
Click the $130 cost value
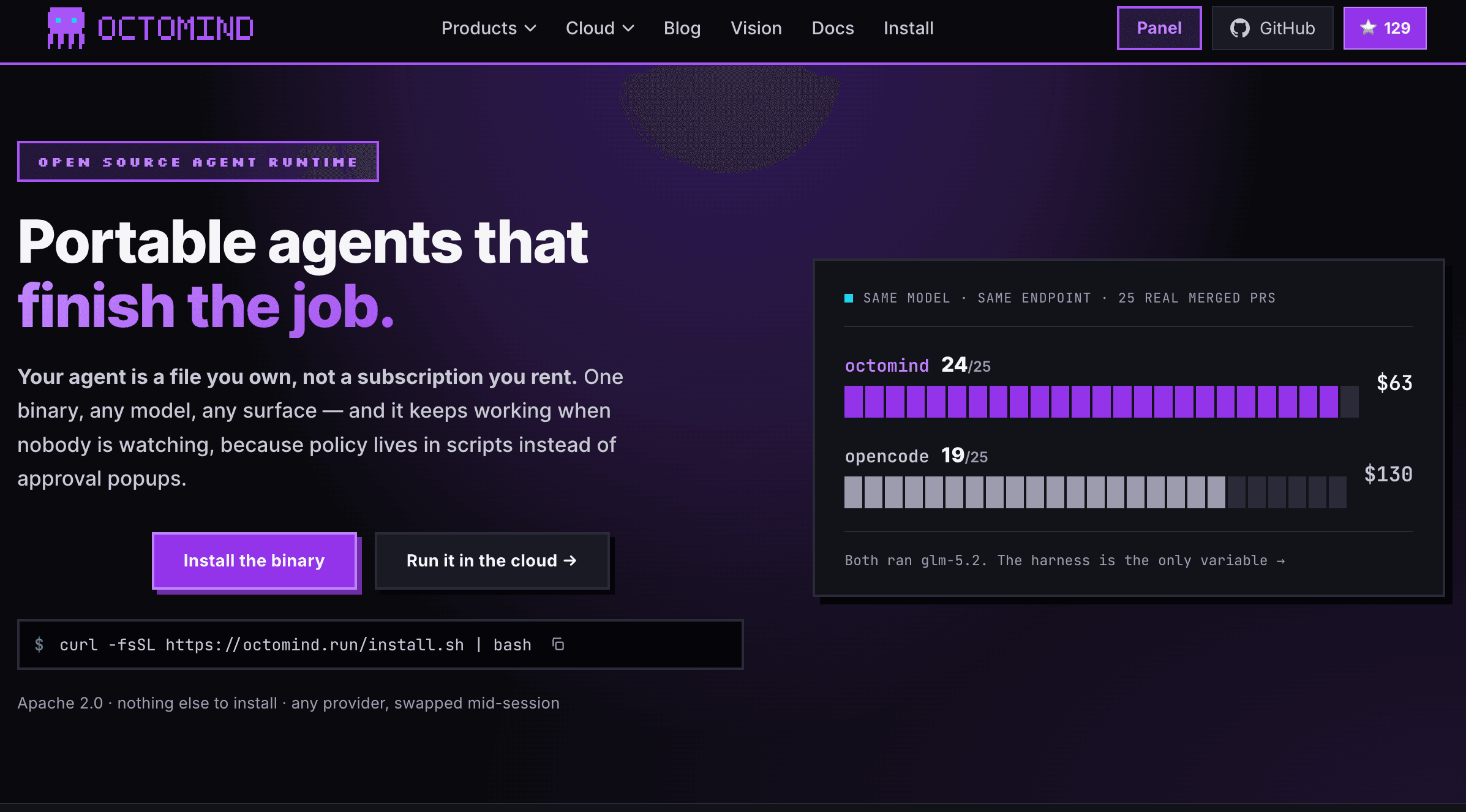pos(1388,474)
